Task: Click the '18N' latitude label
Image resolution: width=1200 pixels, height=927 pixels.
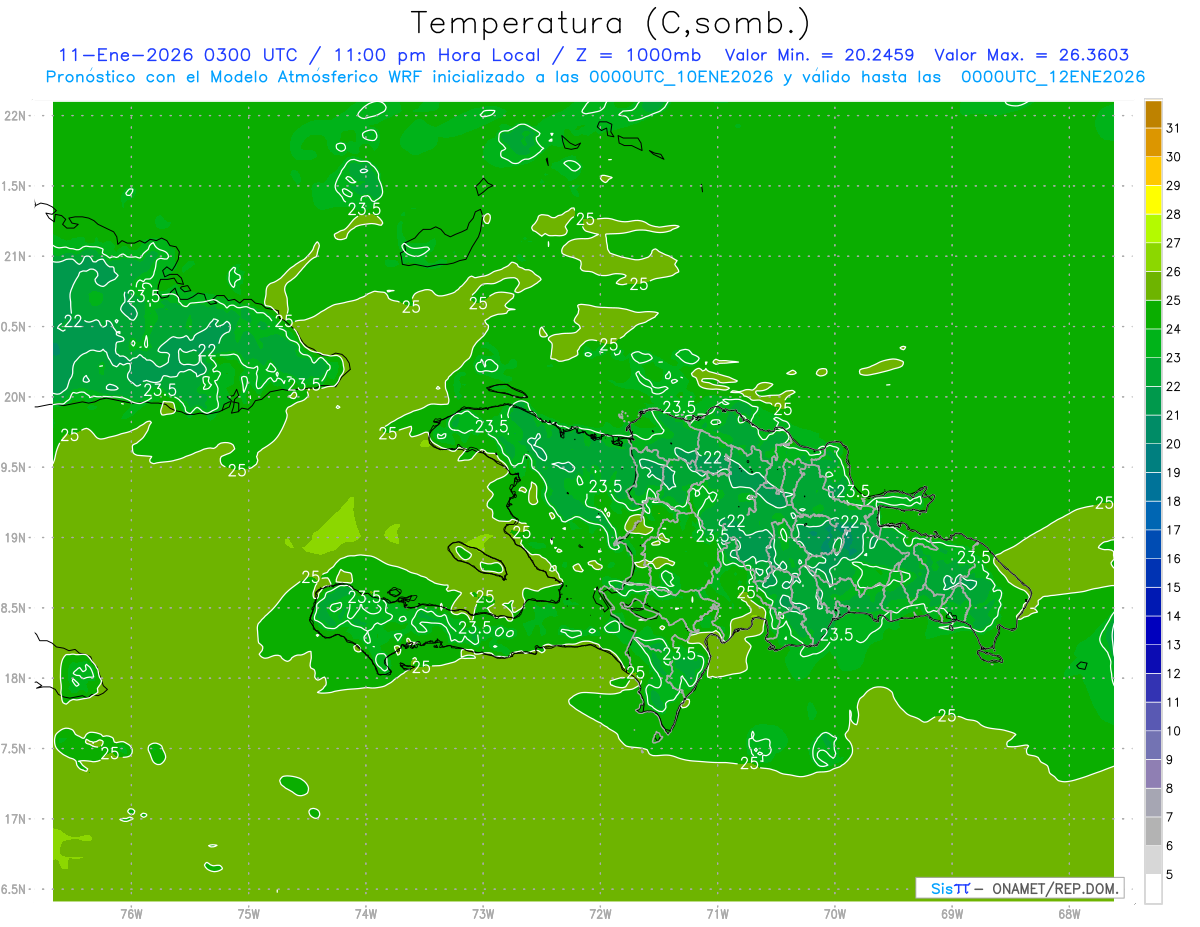Action: [15, 678]
